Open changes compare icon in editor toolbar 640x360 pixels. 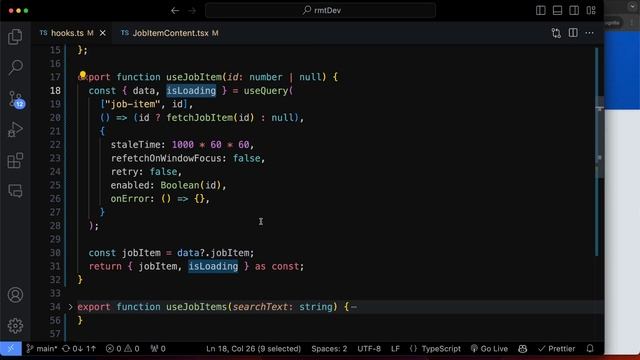pos(556,33)
